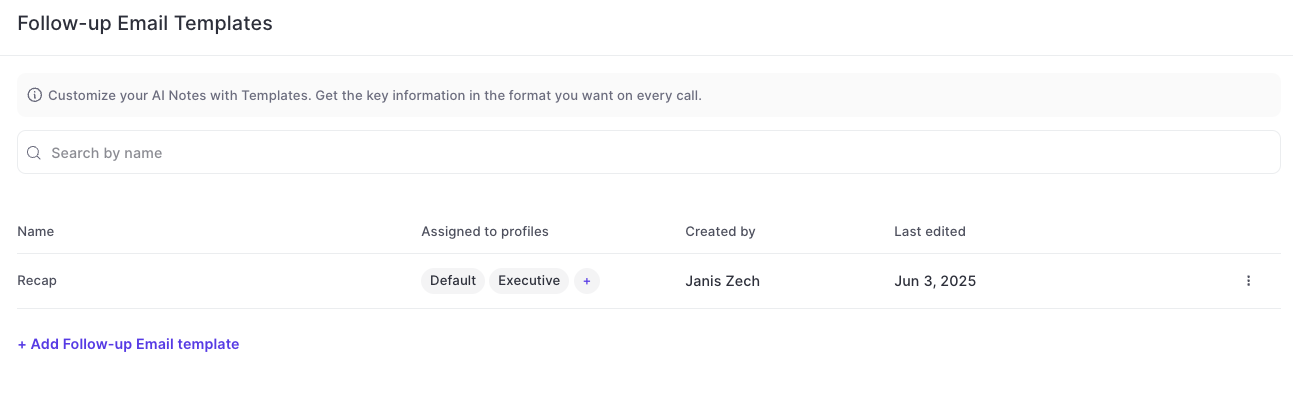Screen dimensions: 1293x399
Task: Select the Default profile tag
Action: click(453, 281)
